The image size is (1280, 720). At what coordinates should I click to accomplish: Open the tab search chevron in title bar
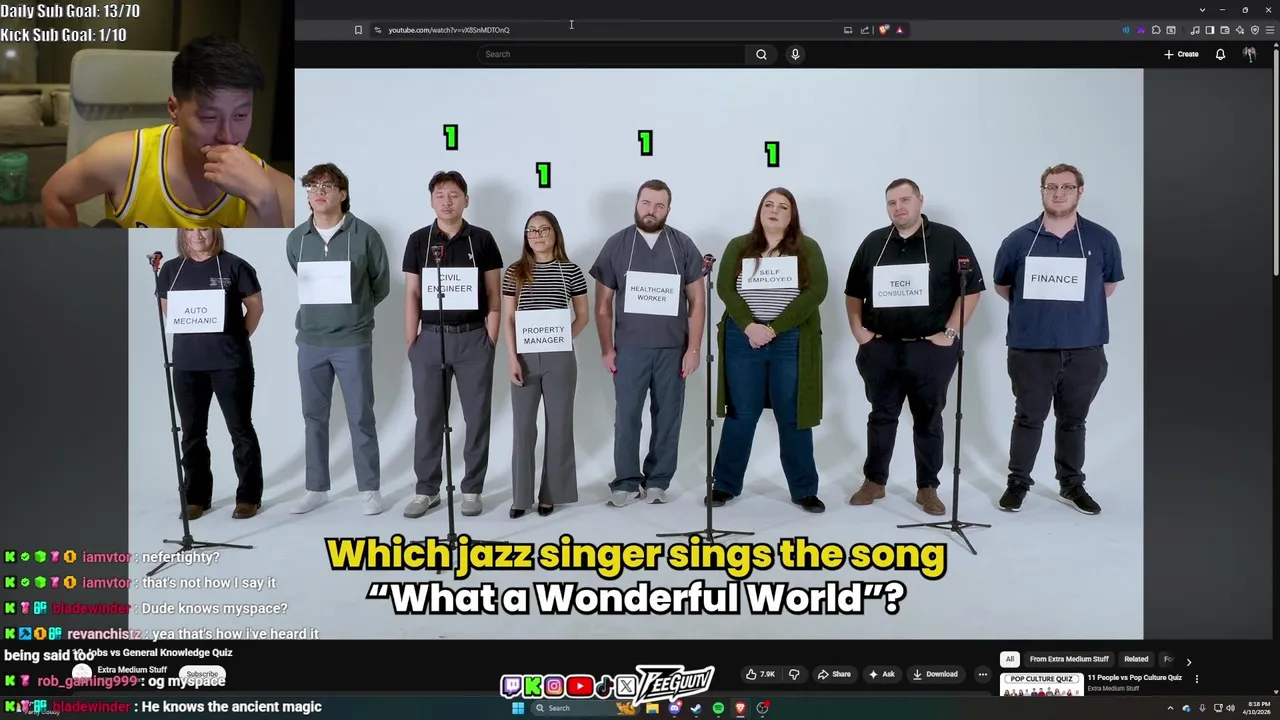point(1202,10)
